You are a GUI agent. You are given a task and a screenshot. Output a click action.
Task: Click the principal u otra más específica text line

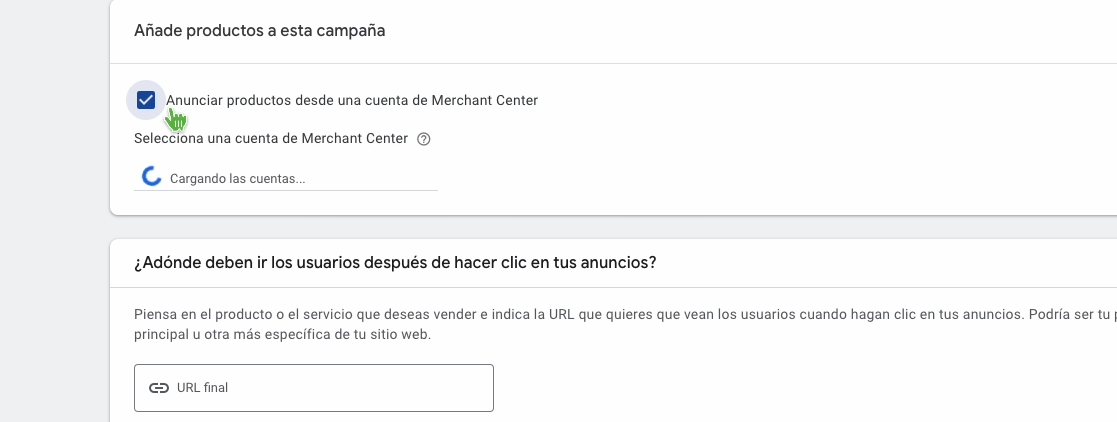tap(282, 335)
